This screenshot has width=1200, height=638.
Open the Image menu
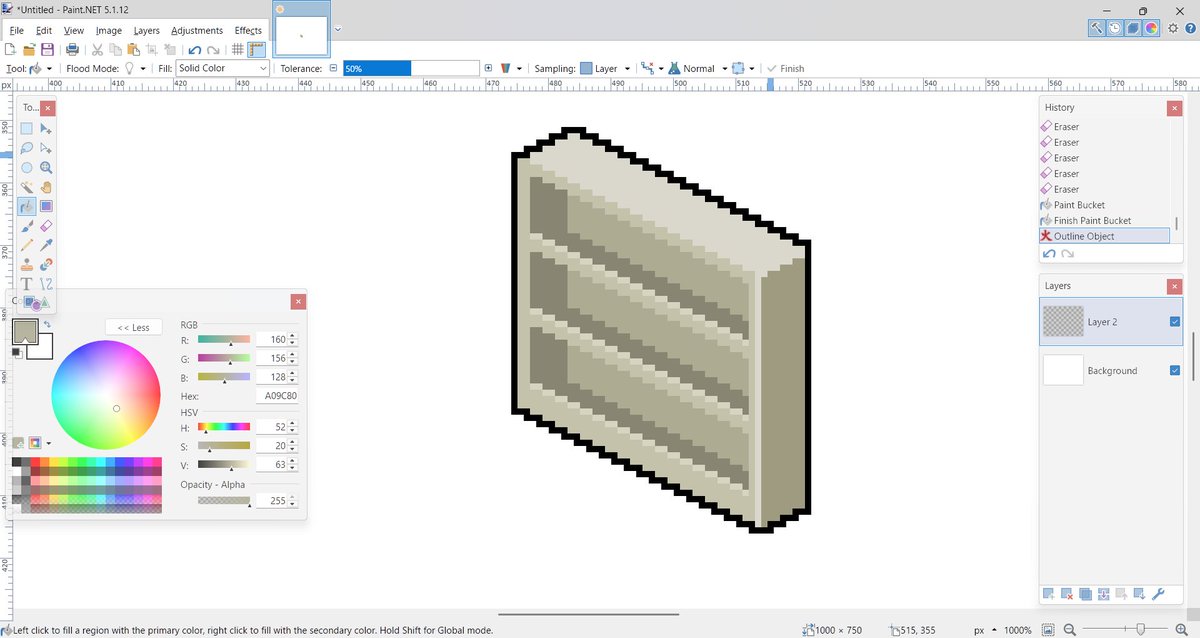coord(109,30)
